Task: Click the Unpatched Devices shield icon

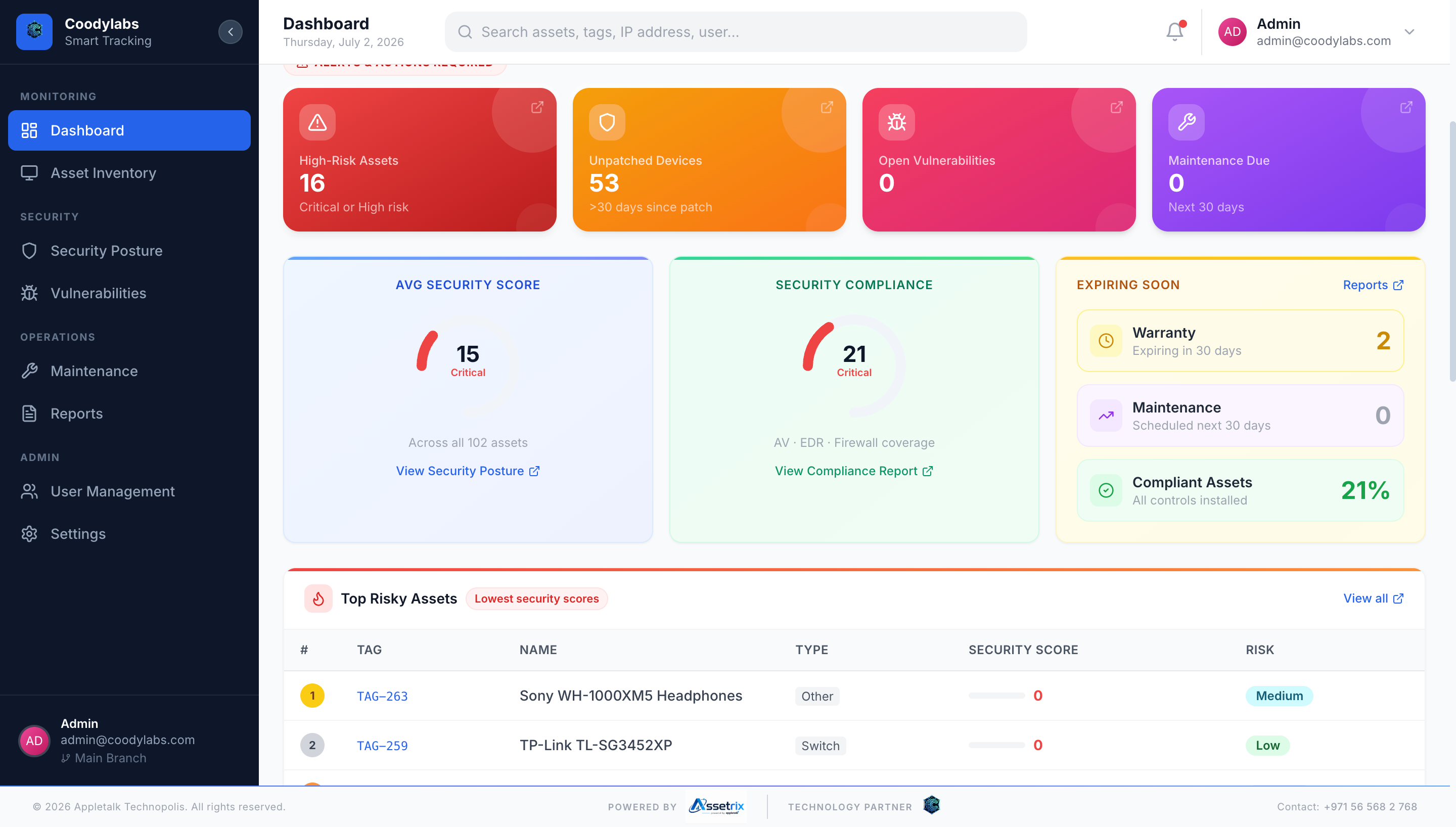Action: (607, 122)
